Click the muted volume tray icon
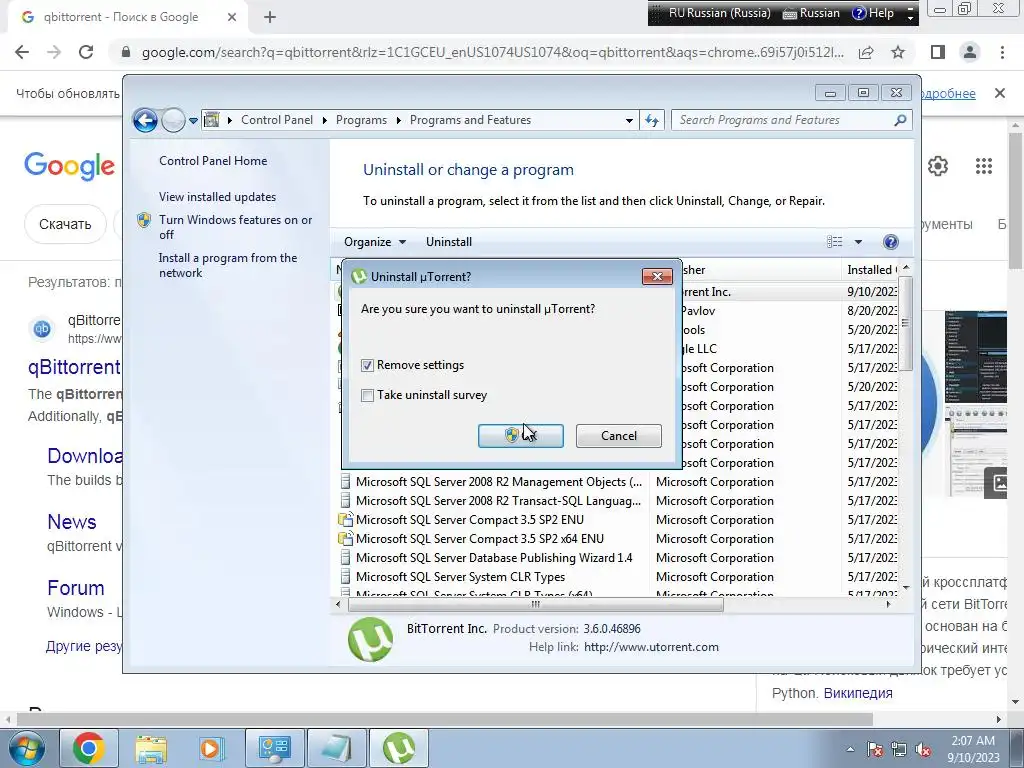 pyautogui.click(x=923, y=749)
